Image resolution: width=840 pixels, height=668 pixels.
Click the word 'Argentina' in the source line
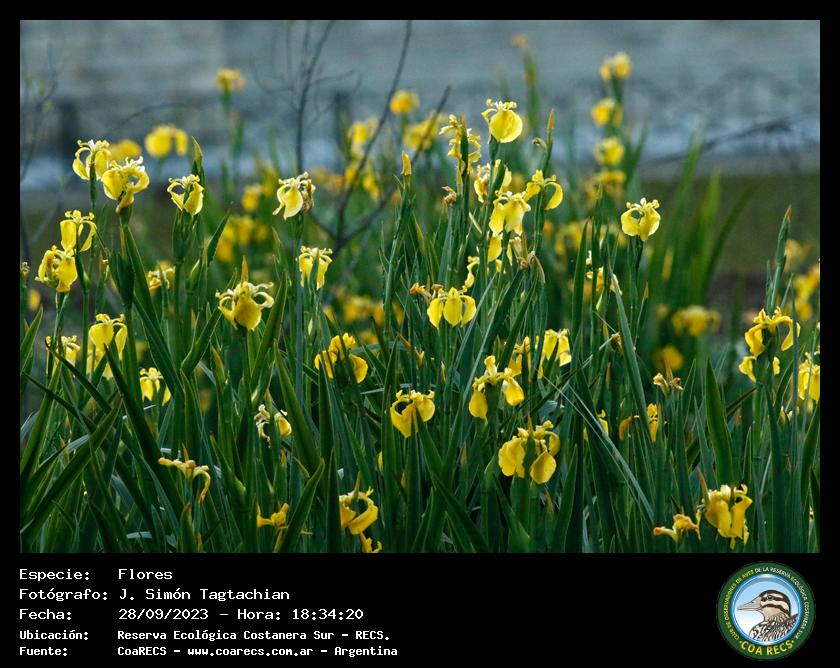point(366,651)
